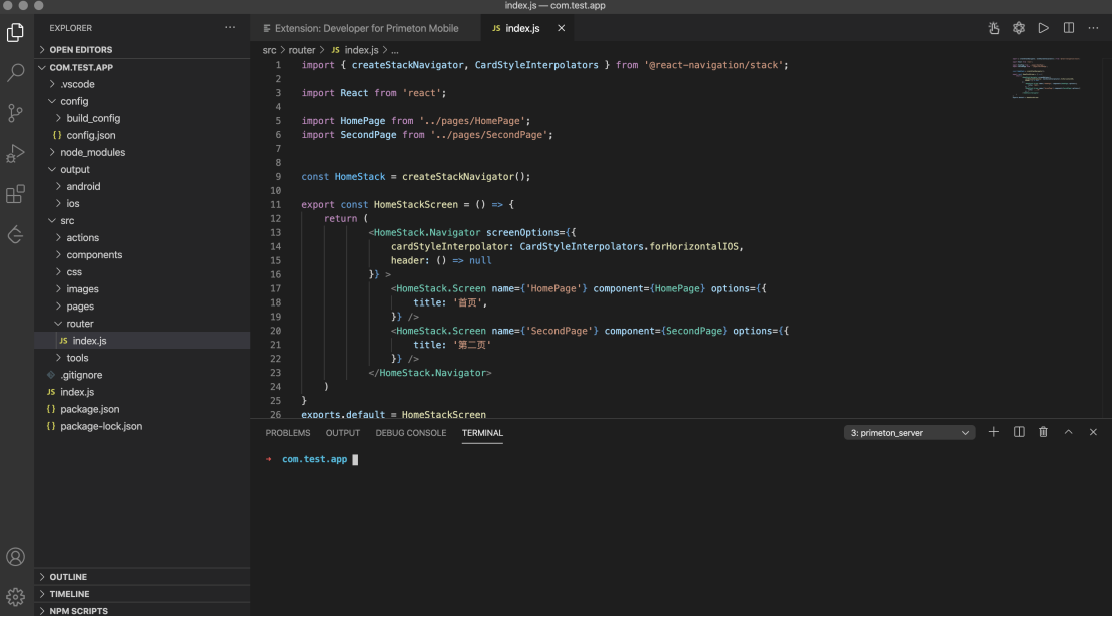This screenshot has height=618, width=1112.
Task: Switch to the PROBLEMS tab
Action: click(x=288, y=433)
